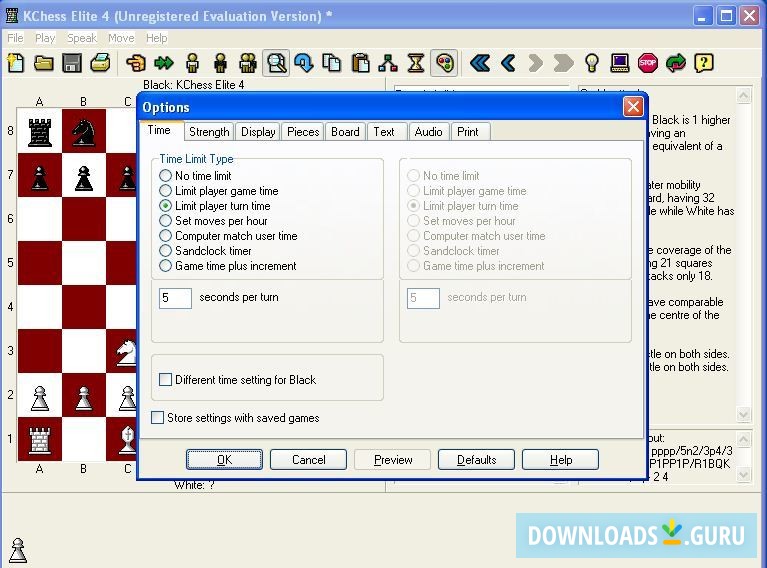The height and width of the screenshot is (568, 767).
Task: Restore settings with the Defaults button
Action: pyautogui.click(x=476, y=460)
